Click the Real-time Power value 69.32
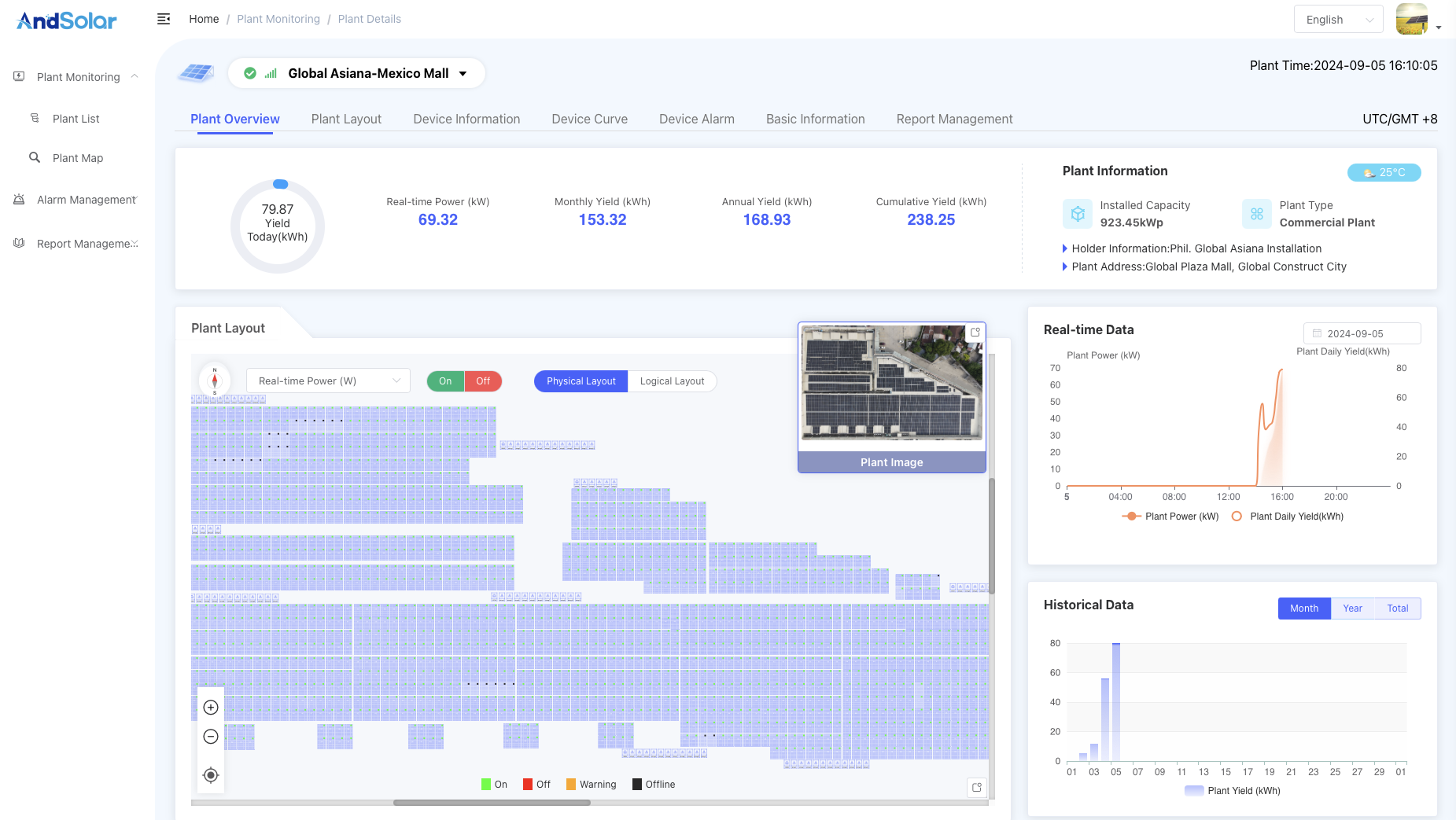Screen dimensions: 1456x820 pyautogui.click(x=438, y=220)
